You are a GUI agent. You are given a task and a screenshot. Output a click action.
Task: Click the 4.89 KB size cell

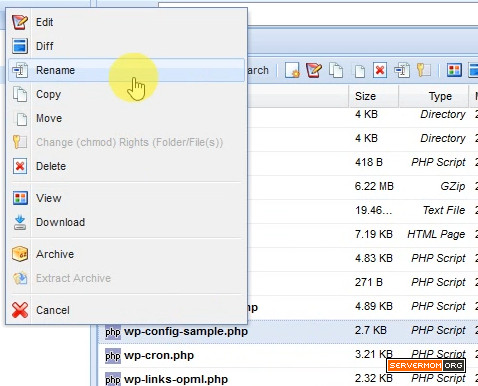pos(374,306)
